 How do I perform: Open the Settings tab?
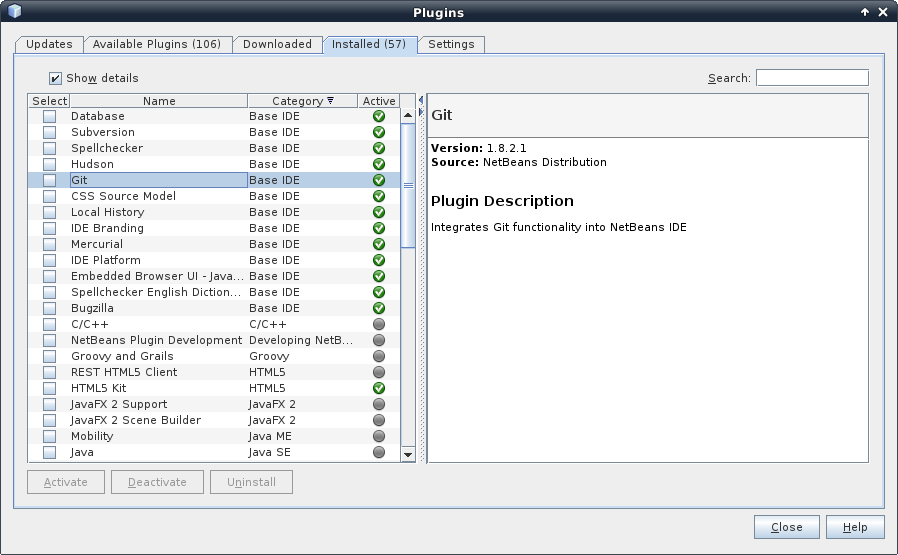click(x=451, y=44)
